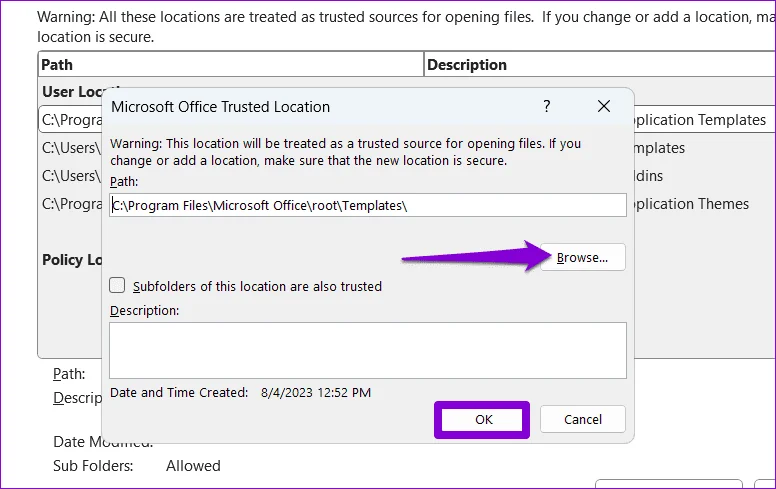Click the Description column header in Trusted Locations table
The height and width of the screenshot is (489, 776).
600,64
